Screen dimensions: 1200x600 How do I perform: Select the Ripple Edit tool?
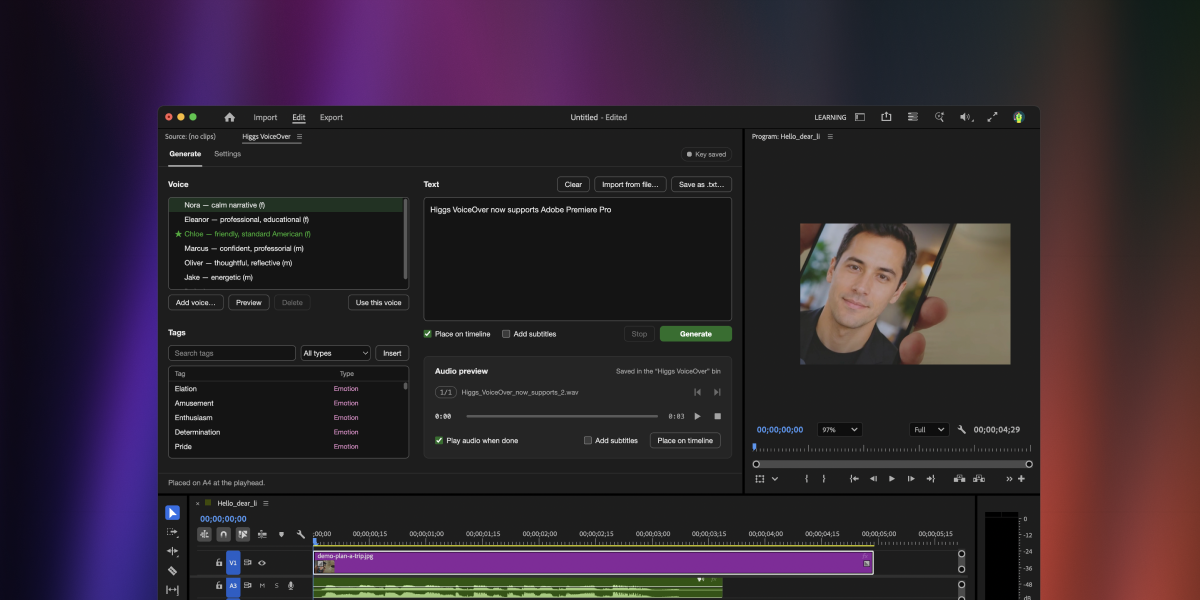pos(172,551)
